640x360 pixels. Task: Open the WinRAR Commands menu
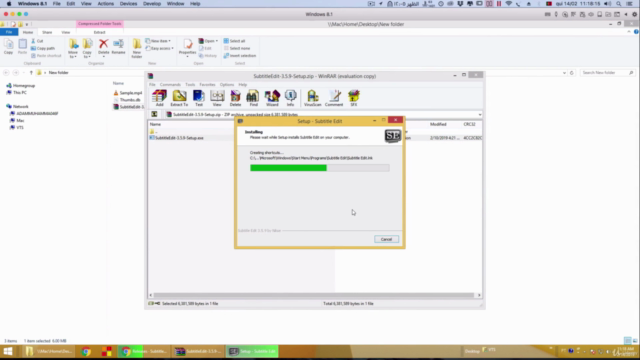[x=170, y=84]
